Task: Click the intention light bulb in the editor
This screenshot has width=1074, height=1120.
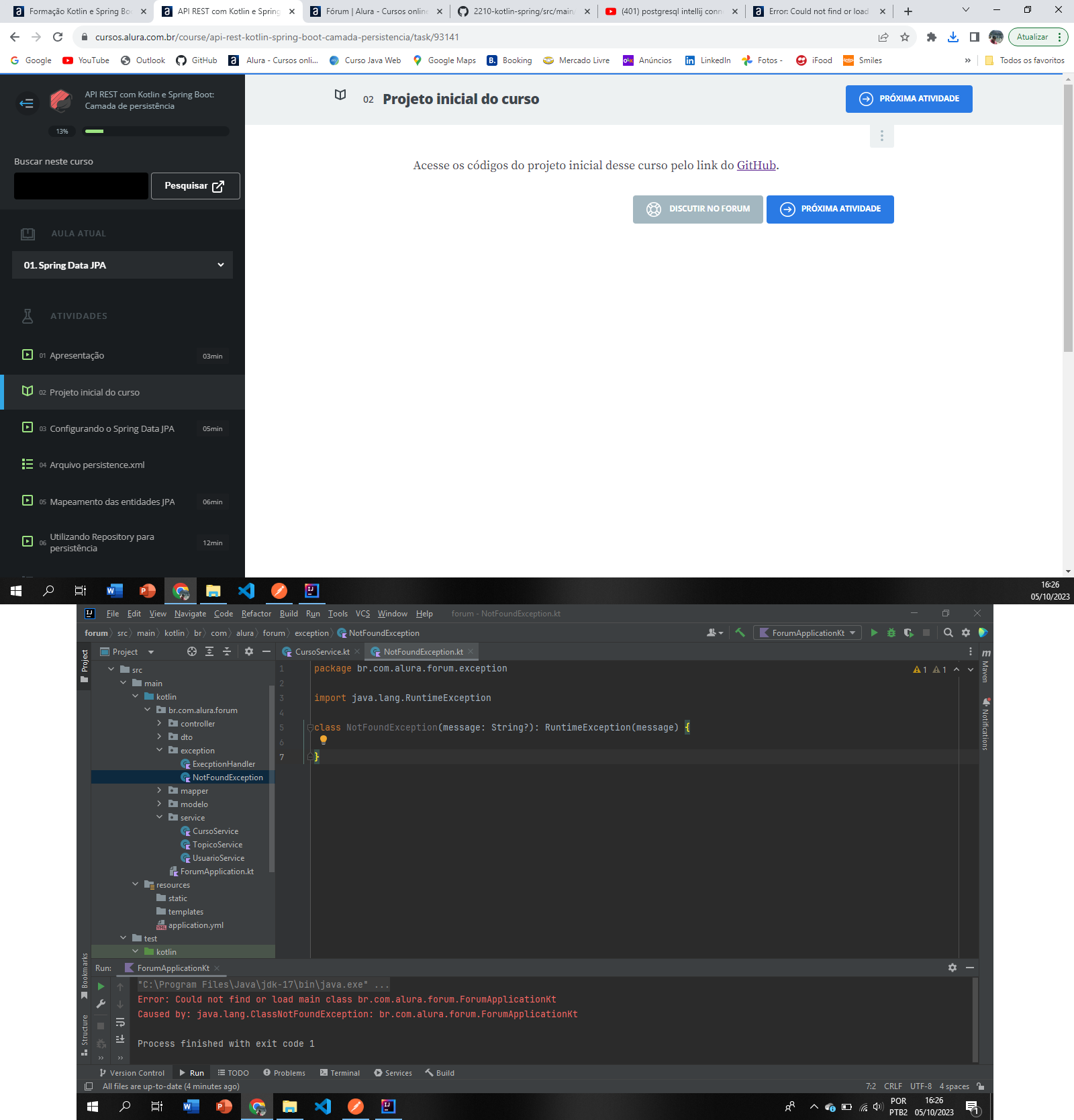Action: (x=324, y=740)
